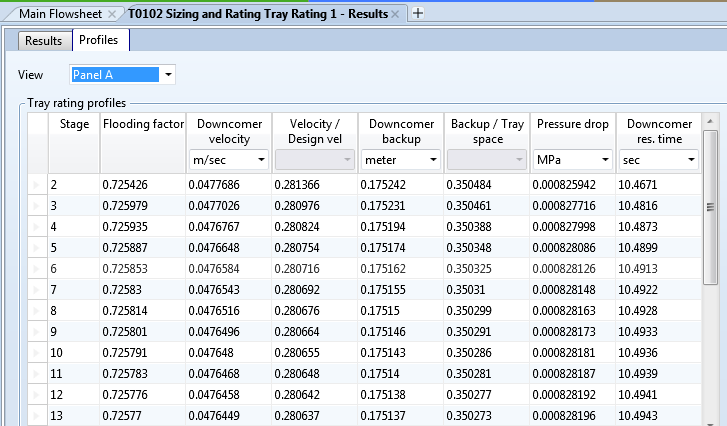Image resolution: width=727 pixels, height=426 pixels.
Task: Select downcomer backup cell 0.17514
Action: point(401,374)
